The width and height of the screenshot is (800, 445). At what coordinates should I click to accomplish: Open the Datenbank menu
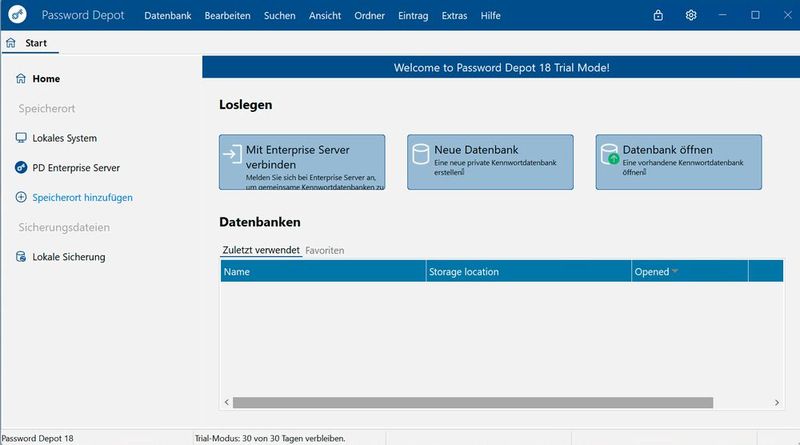coord(168,16)
